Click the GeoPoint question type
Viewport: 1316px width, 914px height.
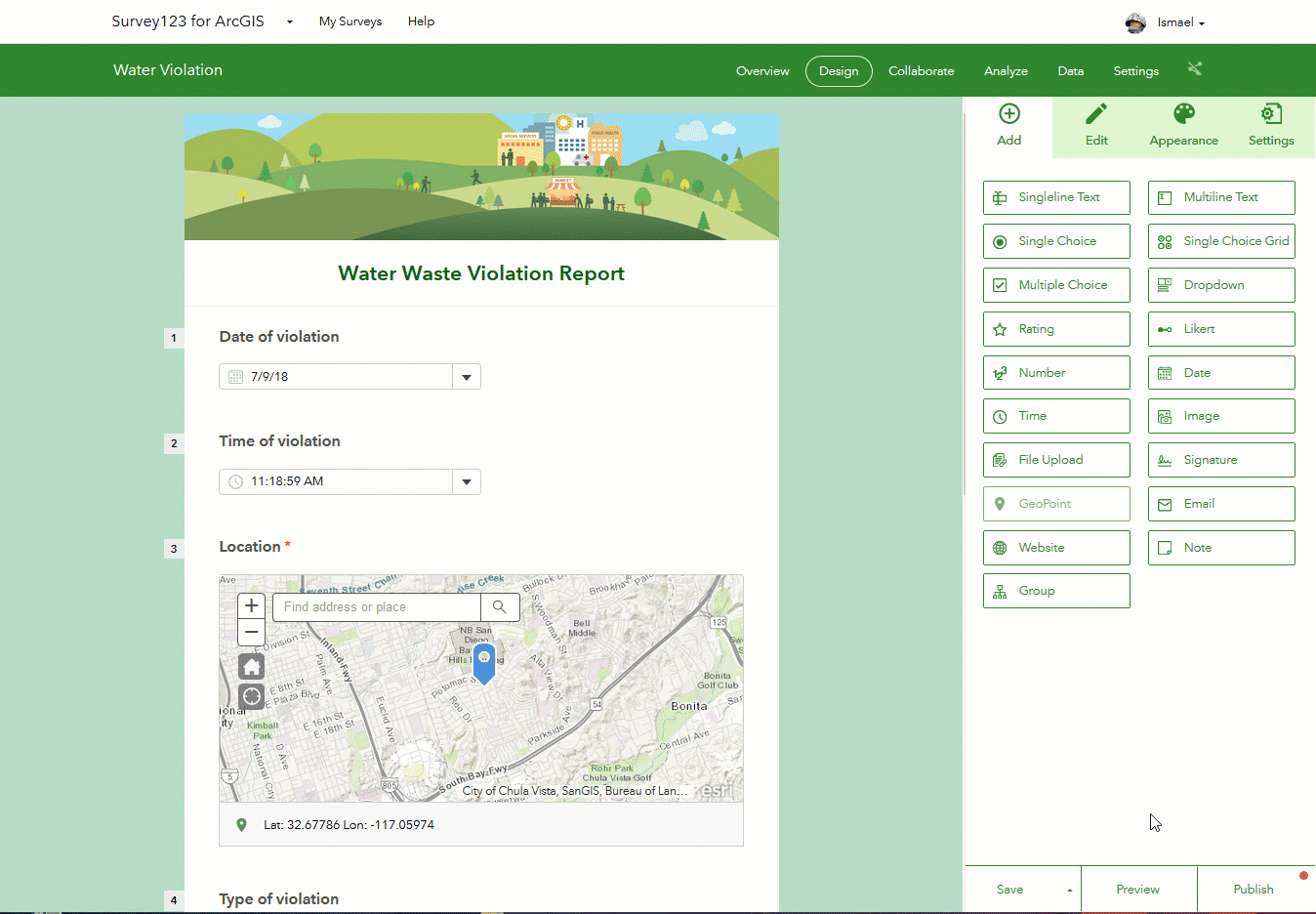click(1056, 504)
